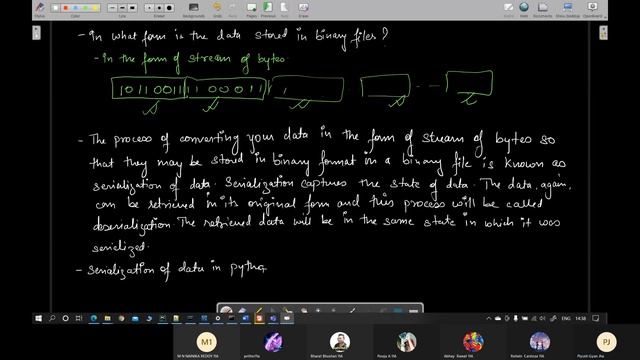Open Word from the taskbar
640x360 pixels.
click(245, 318)
